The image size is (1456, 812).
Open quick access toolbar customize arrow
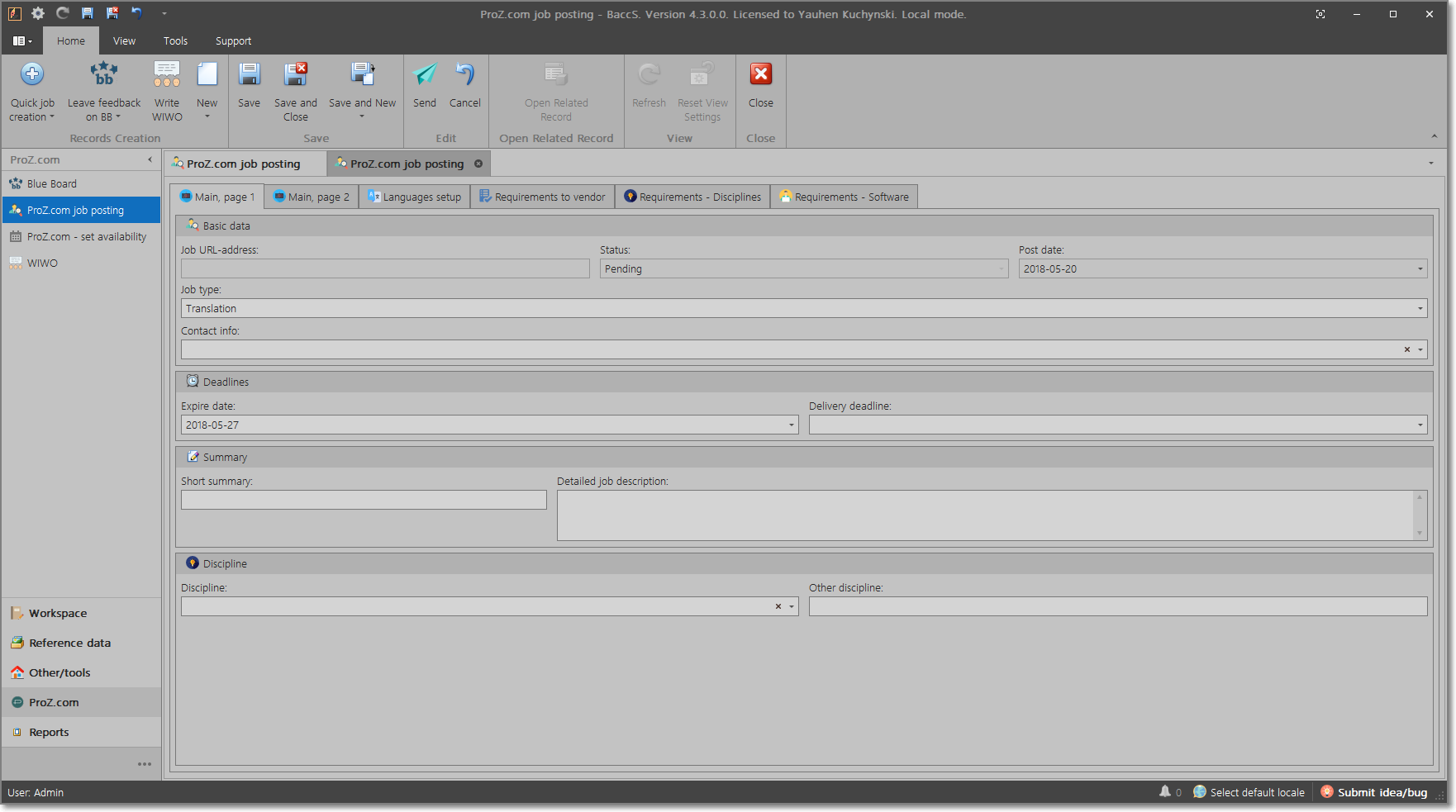coord(164,14)
